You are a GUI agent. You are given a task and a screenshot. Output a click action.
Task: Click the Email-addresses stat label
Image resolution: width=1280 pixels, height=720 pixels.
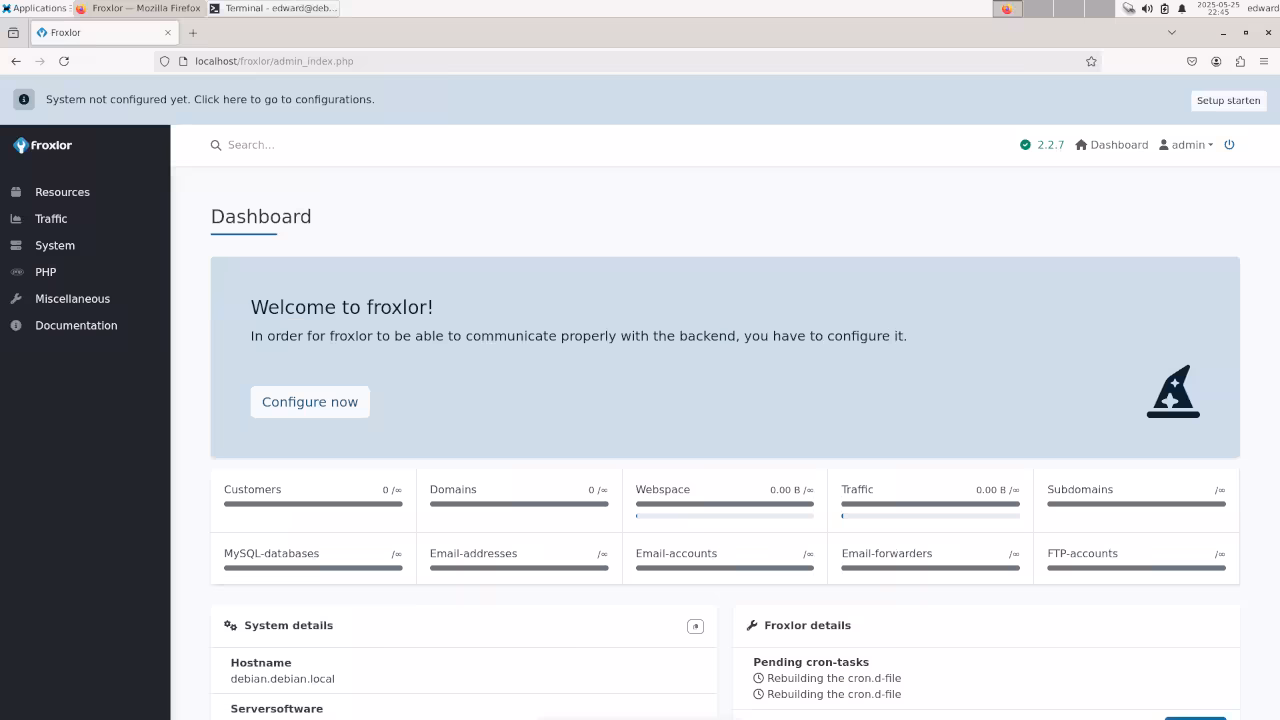[x=473, y=554]
